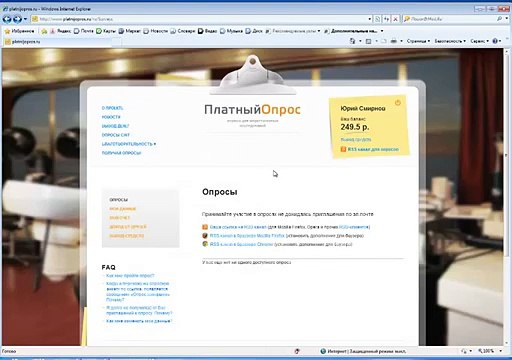Select the third orange sidebar item
The width and height of the screenshot is (512, 360).
[119, 218]
